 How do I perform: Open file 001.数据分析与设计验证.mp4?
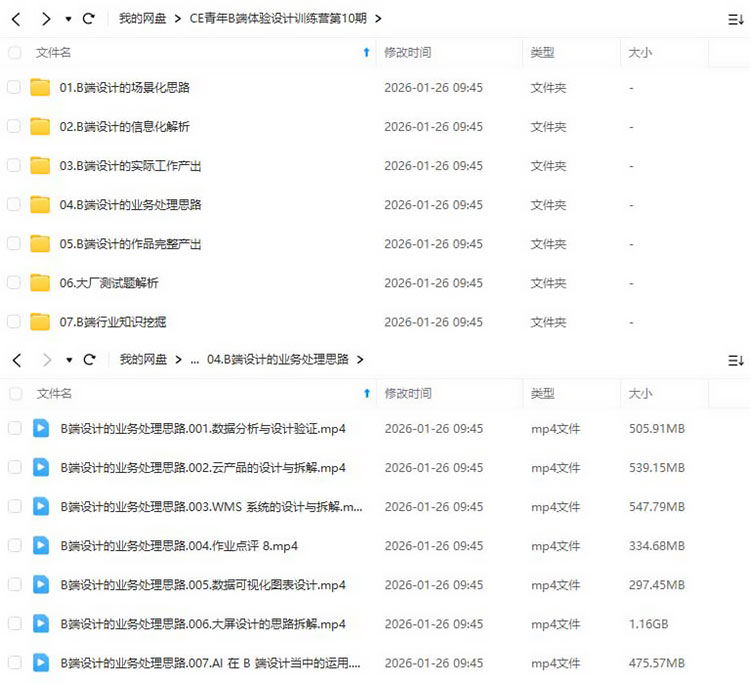tap(203, 429)
